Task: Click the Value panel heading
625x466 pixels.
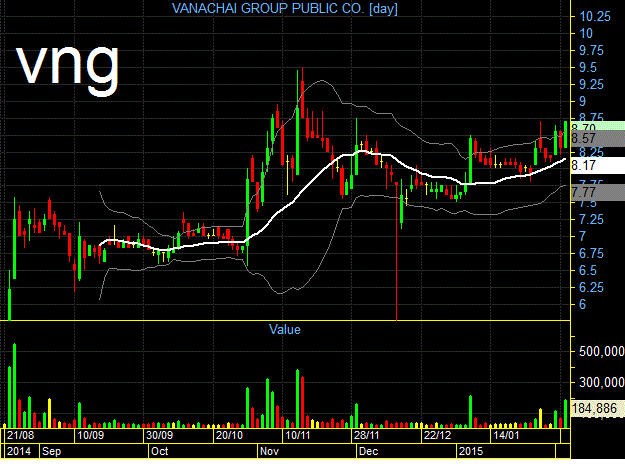Action: click(x=285, y=330)
